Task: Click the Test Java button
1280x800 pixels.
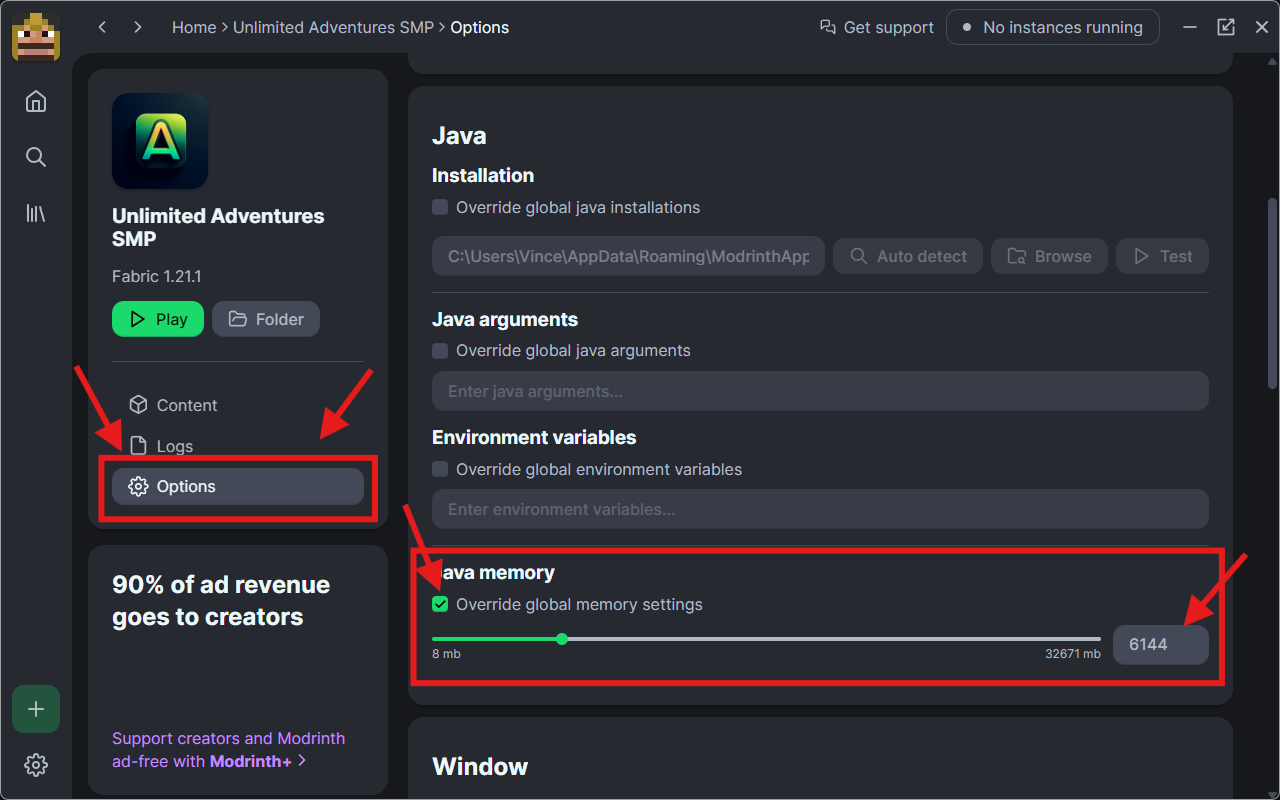Action: (1162, 256)
